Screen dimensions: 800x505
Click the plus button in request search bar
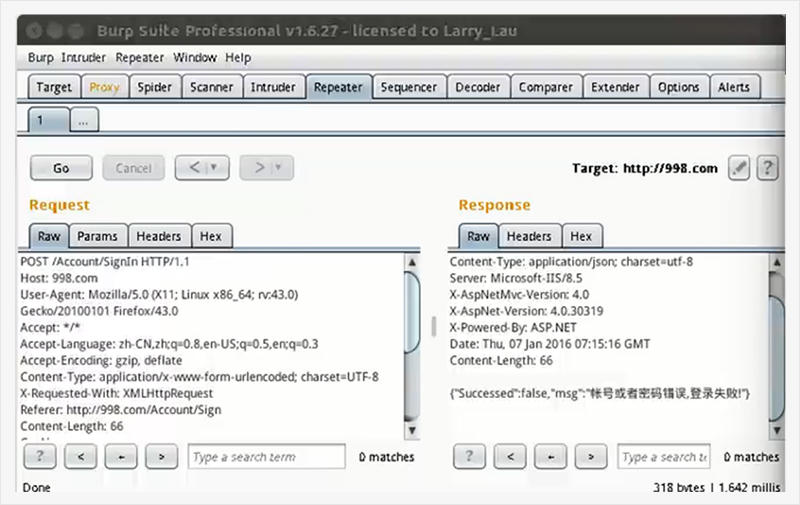click(121, 456)
